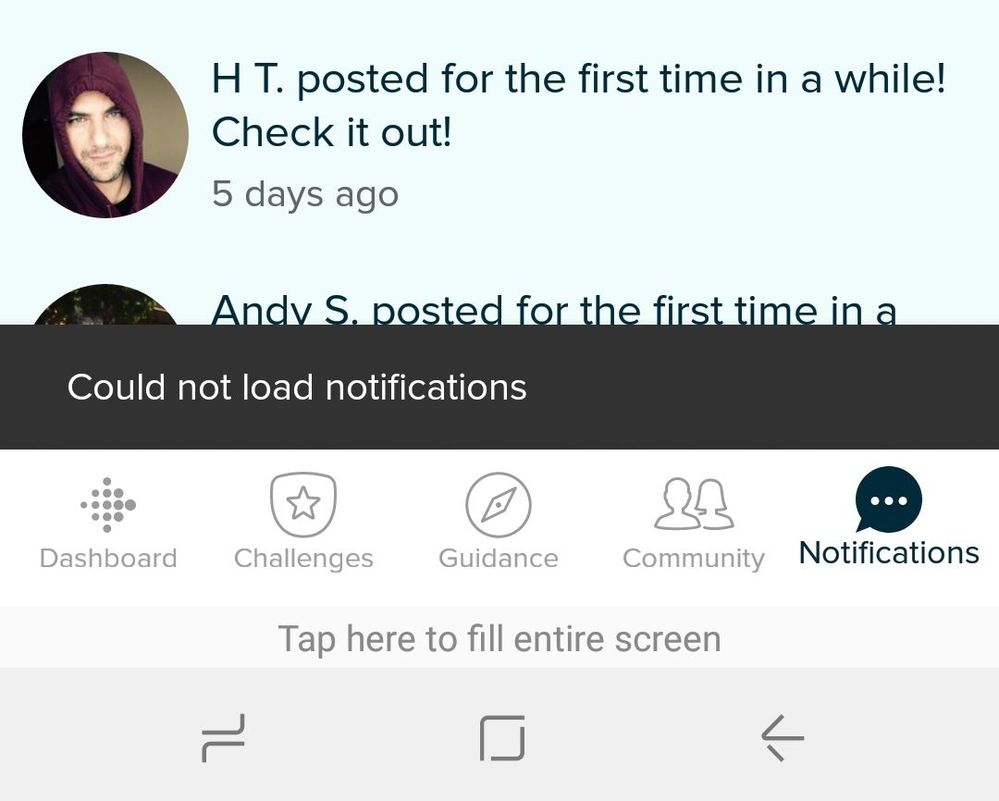
Task: Go to the Guidance tab label
Action: [x=498, y=558]
